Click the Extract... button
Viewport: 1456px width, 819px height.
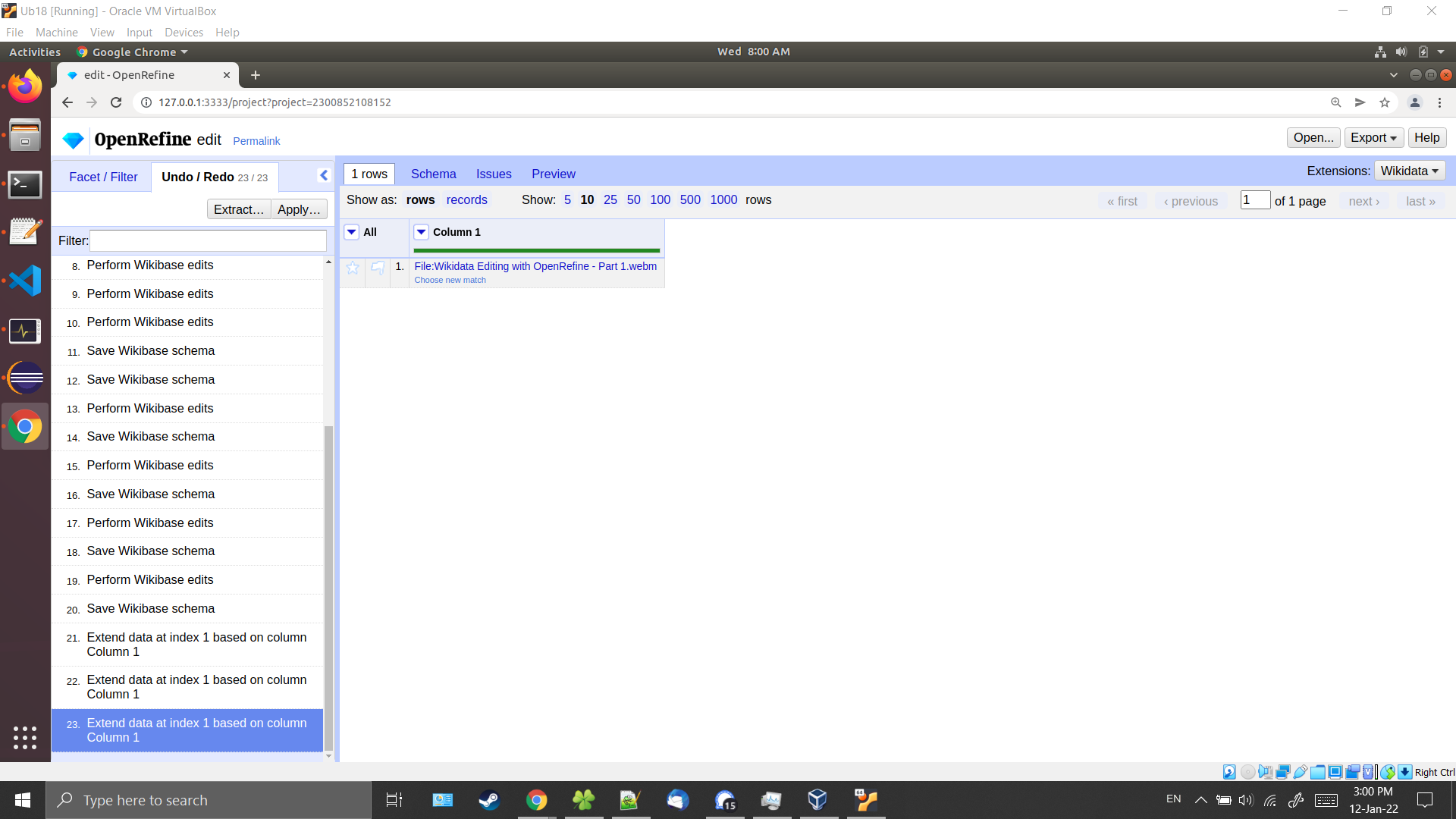click(x=239, y=209)
